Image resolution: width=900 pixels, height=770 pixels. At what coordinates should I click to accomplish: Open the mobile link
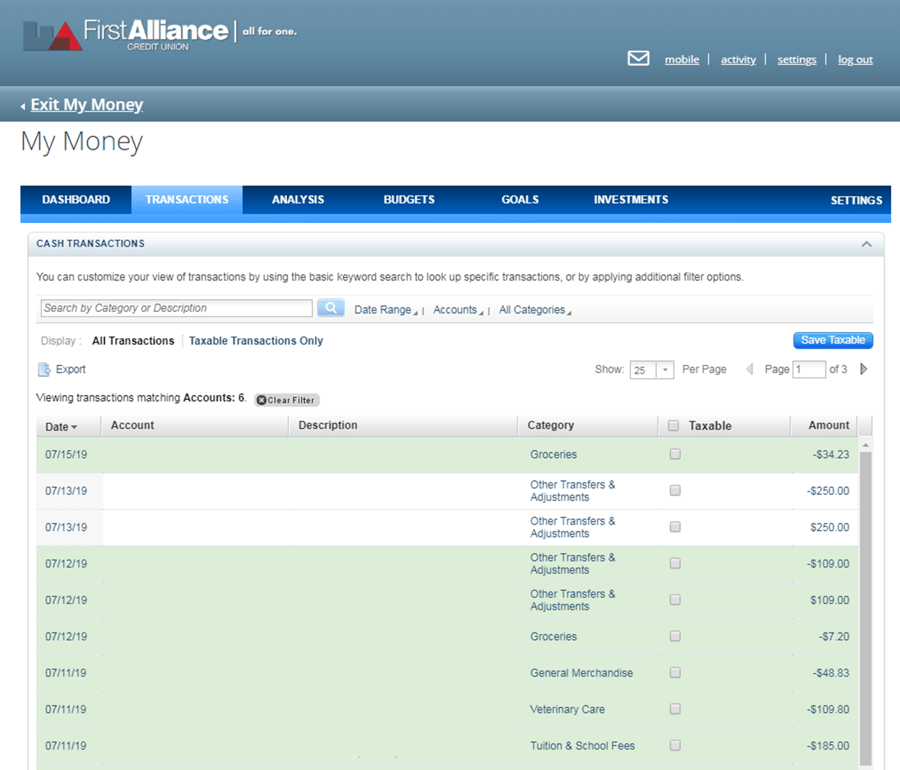point(682,59)
